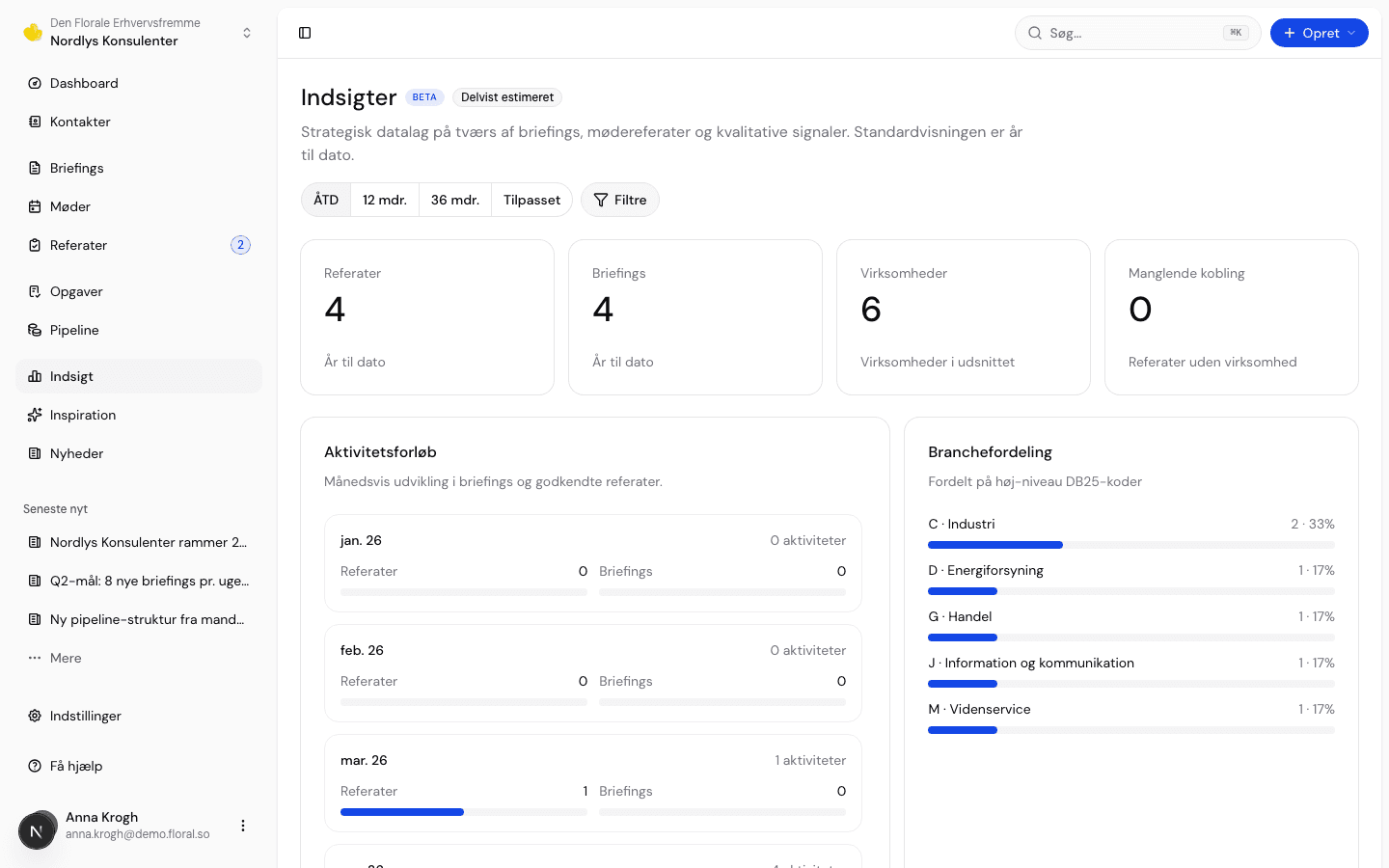
Task: Click the M · Videnservice progress bar
Action: point(1131,730)
